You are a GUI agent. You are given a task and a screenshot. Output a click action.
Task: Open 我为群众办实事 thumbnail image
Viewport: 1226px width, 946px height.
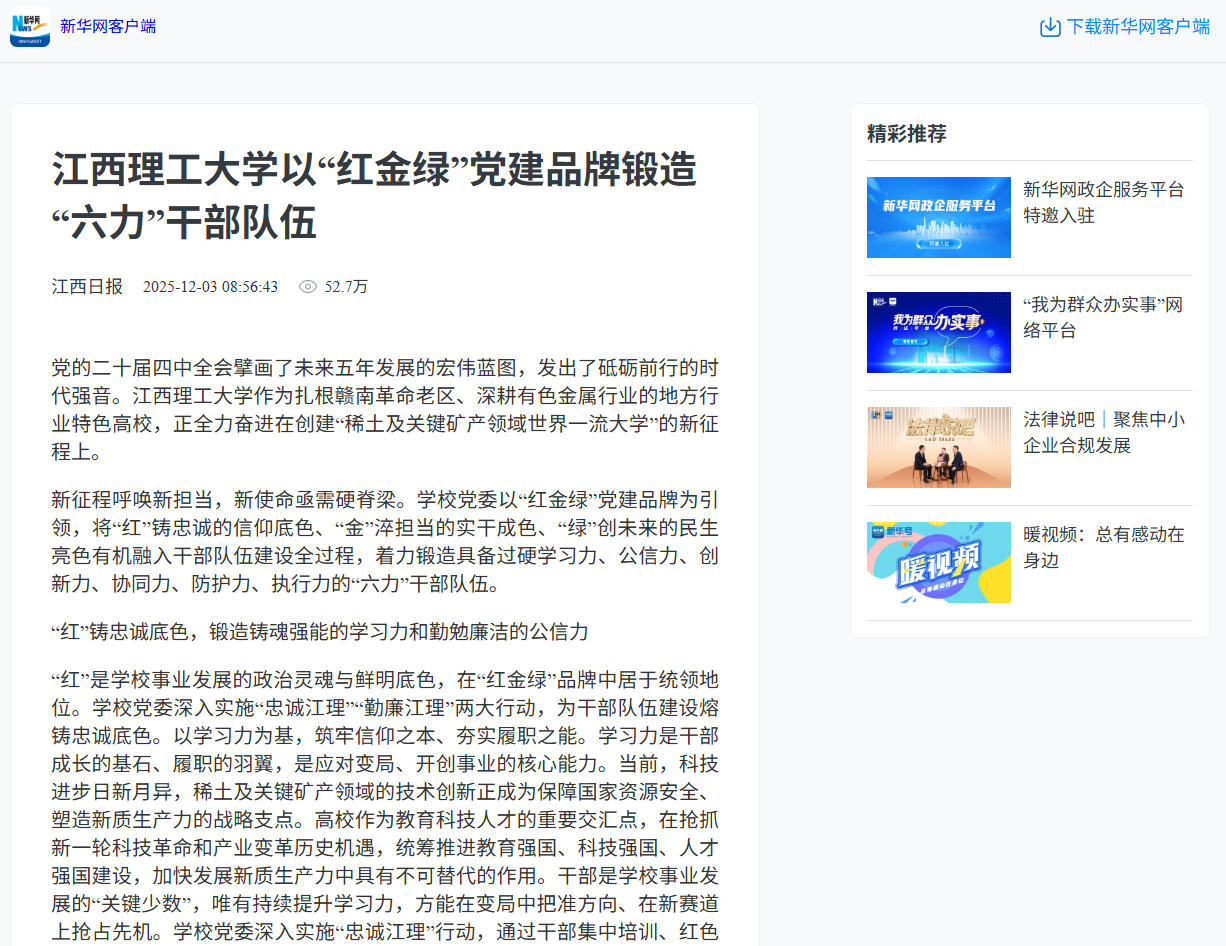[x=938, y=332]
